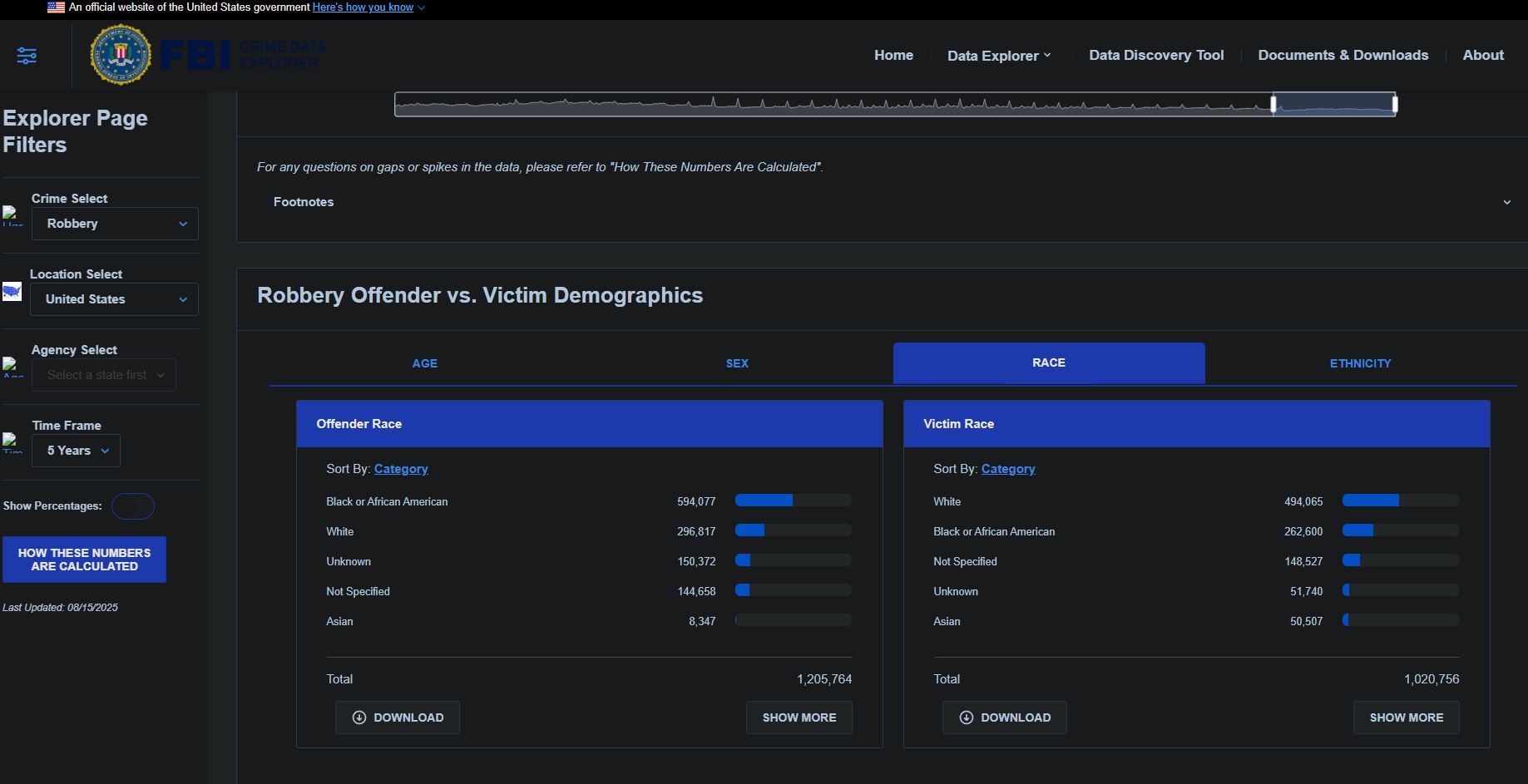
Task: Open the Time Frame 5 Years dropdown
Action: tap(77, 451)
